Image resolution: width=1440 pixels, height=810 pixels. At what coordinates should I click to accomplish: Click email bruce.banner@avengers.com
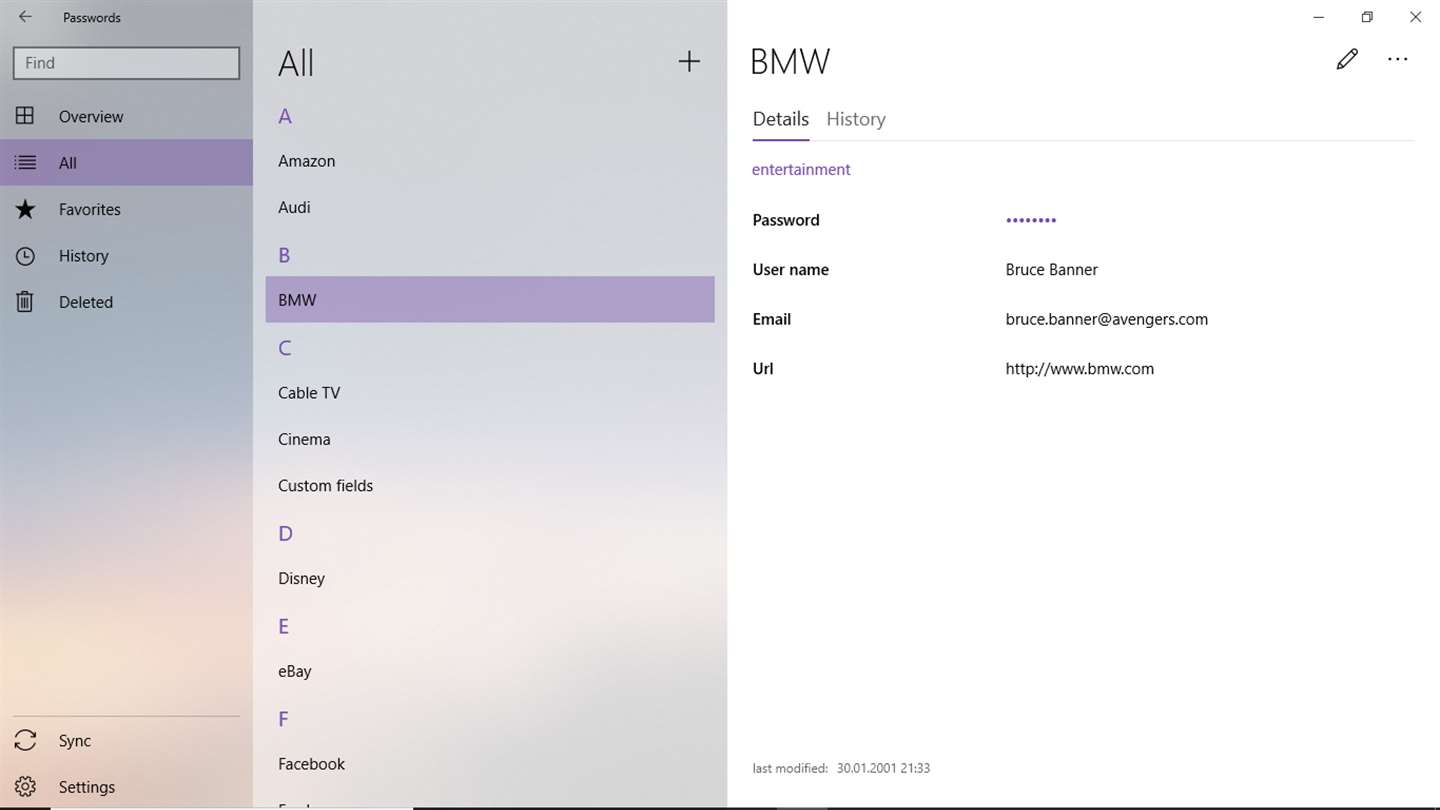[x=1106, y=320]
